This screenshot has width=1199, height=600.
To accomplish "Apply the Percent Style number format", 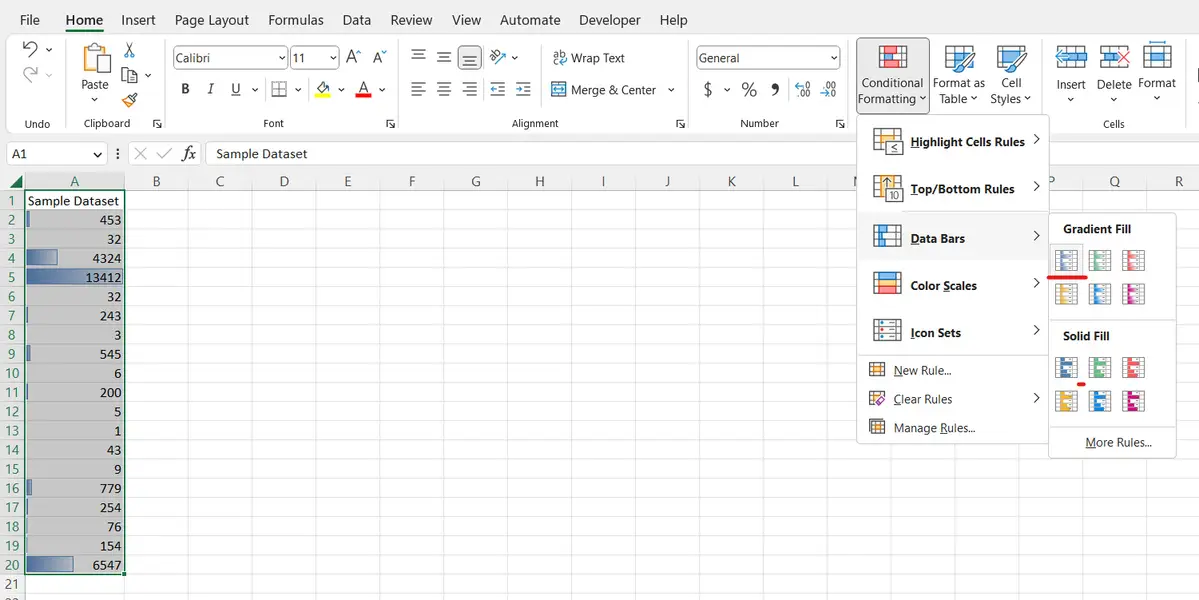I will click(747, 89).
